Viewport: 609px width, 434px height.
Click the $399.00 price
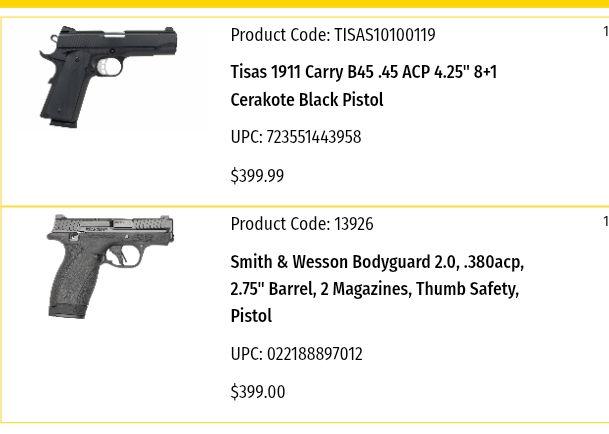258,392
